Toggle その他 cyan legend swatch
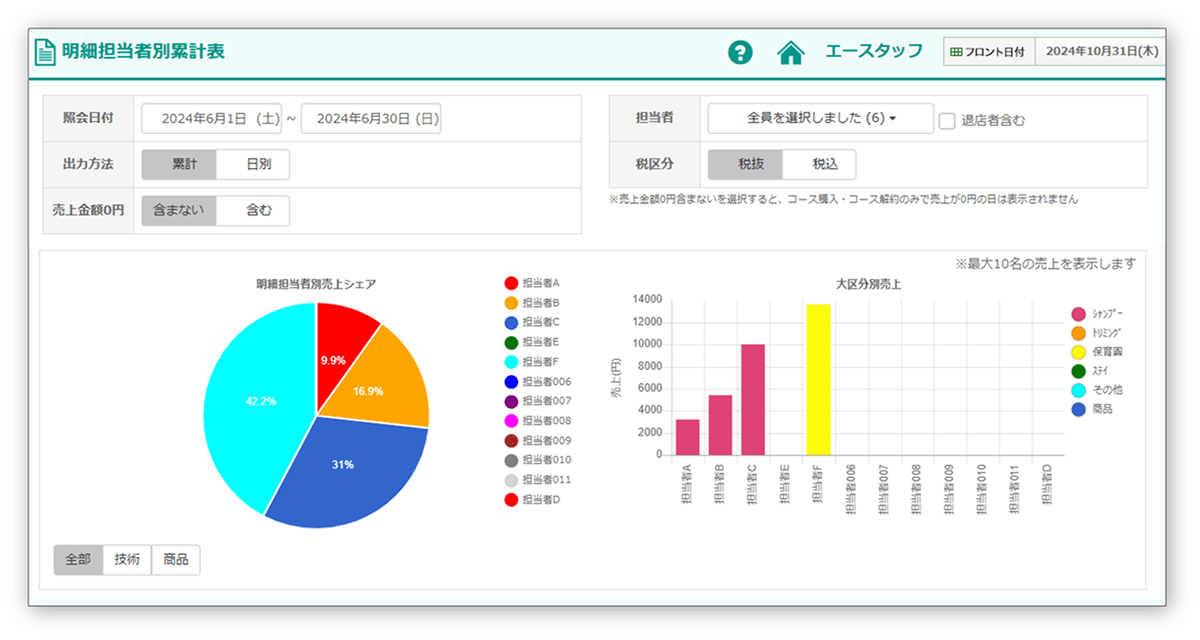The image size is (1200, 640). click(1078, 390)
